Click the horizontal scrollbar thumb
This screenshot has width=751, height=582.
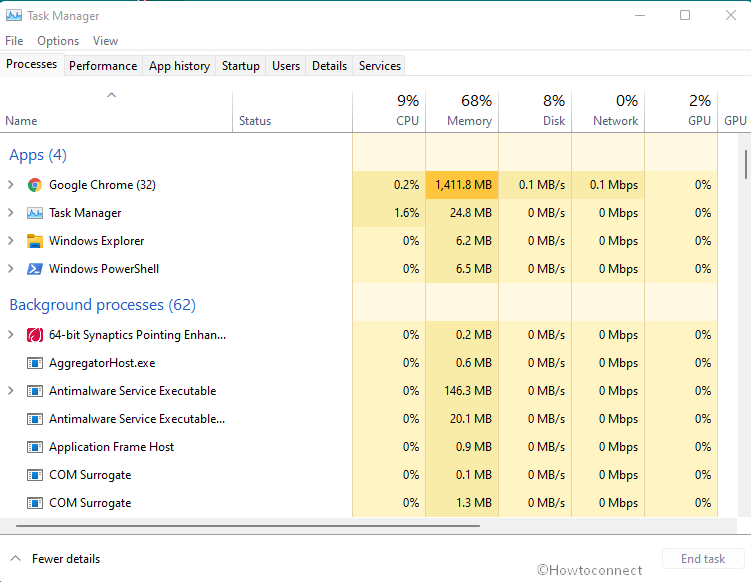coord(248,525)
